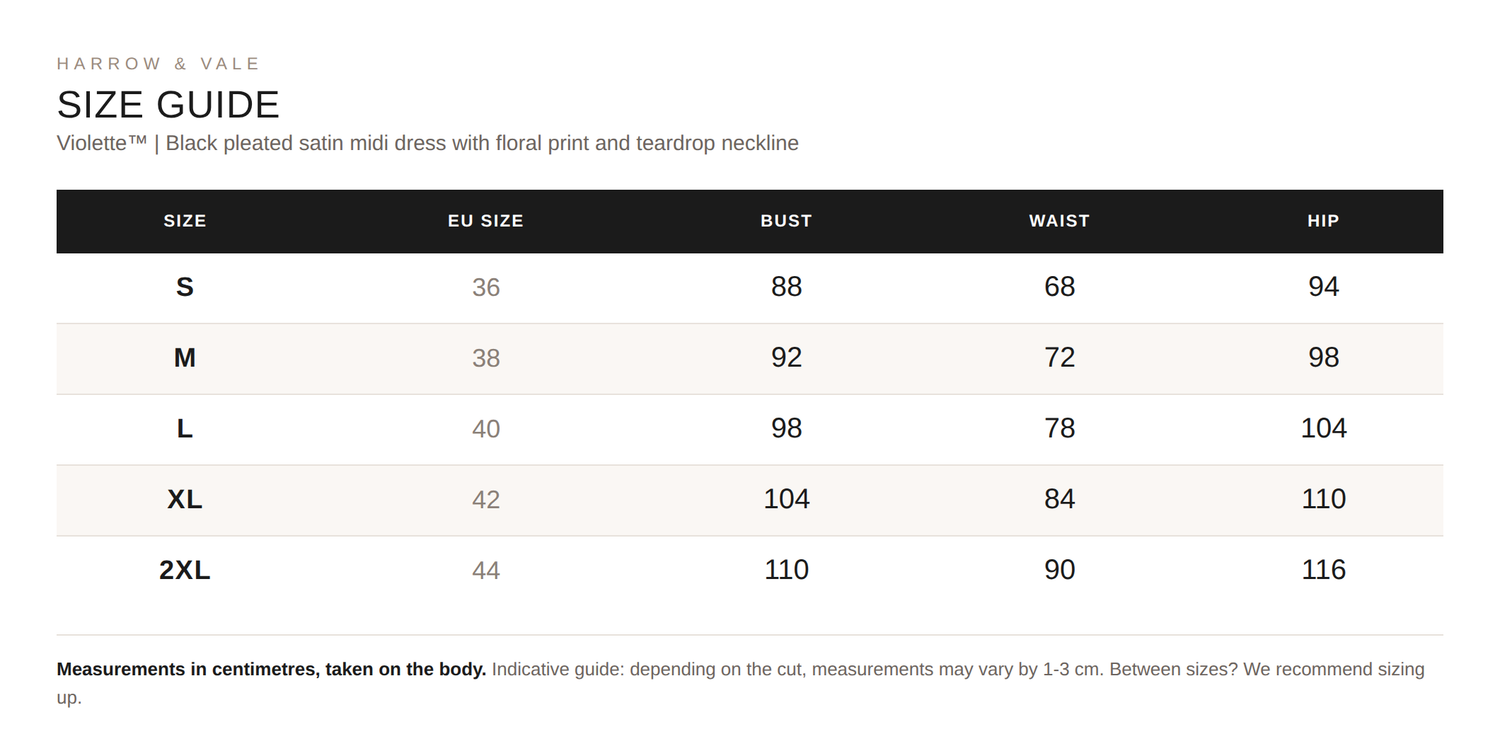Click the HIP column header
The width and height of the screenshot is (1500, 756).
[1323, 221]
